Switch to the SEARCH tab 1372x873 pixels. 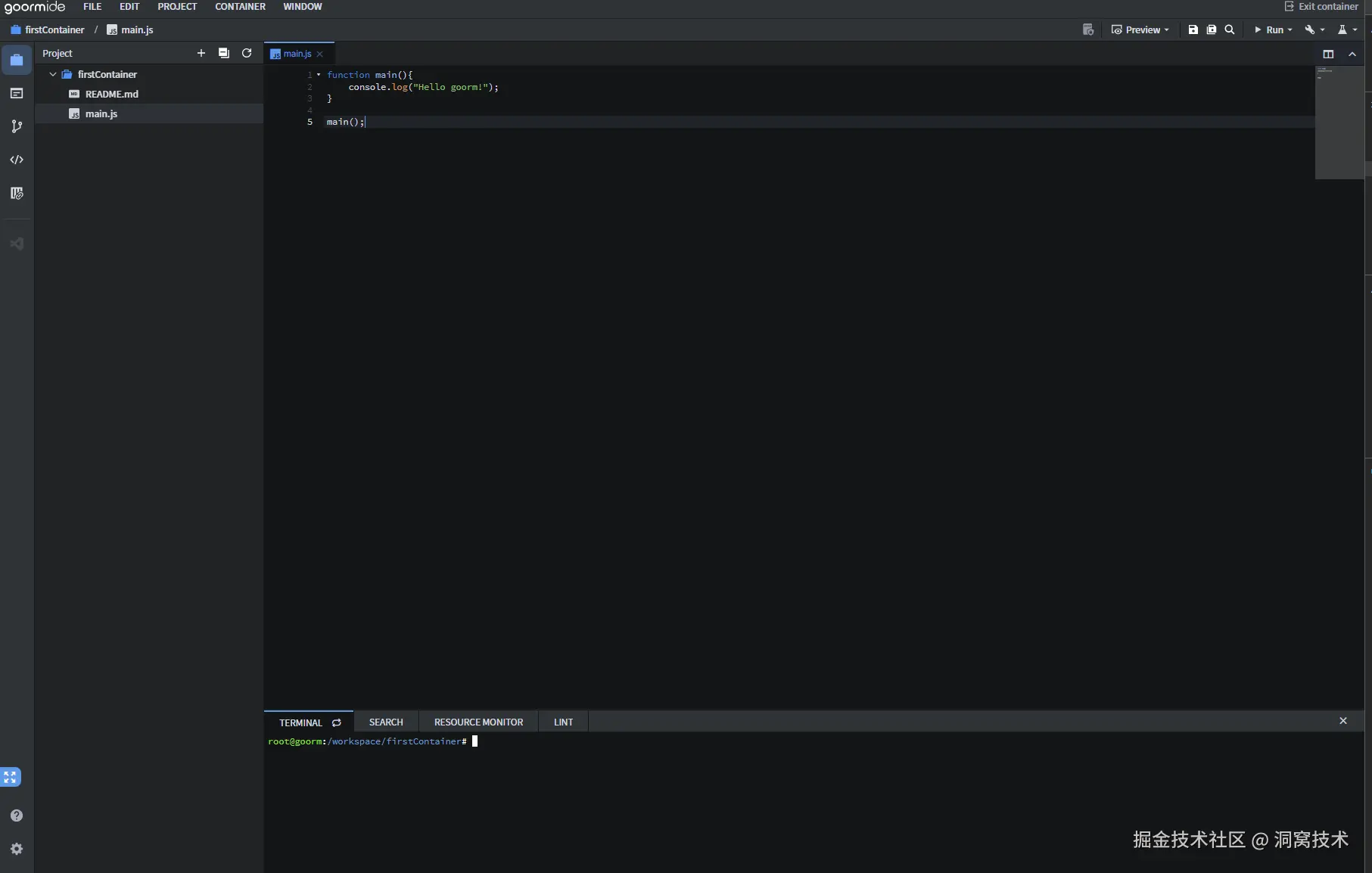386,722
